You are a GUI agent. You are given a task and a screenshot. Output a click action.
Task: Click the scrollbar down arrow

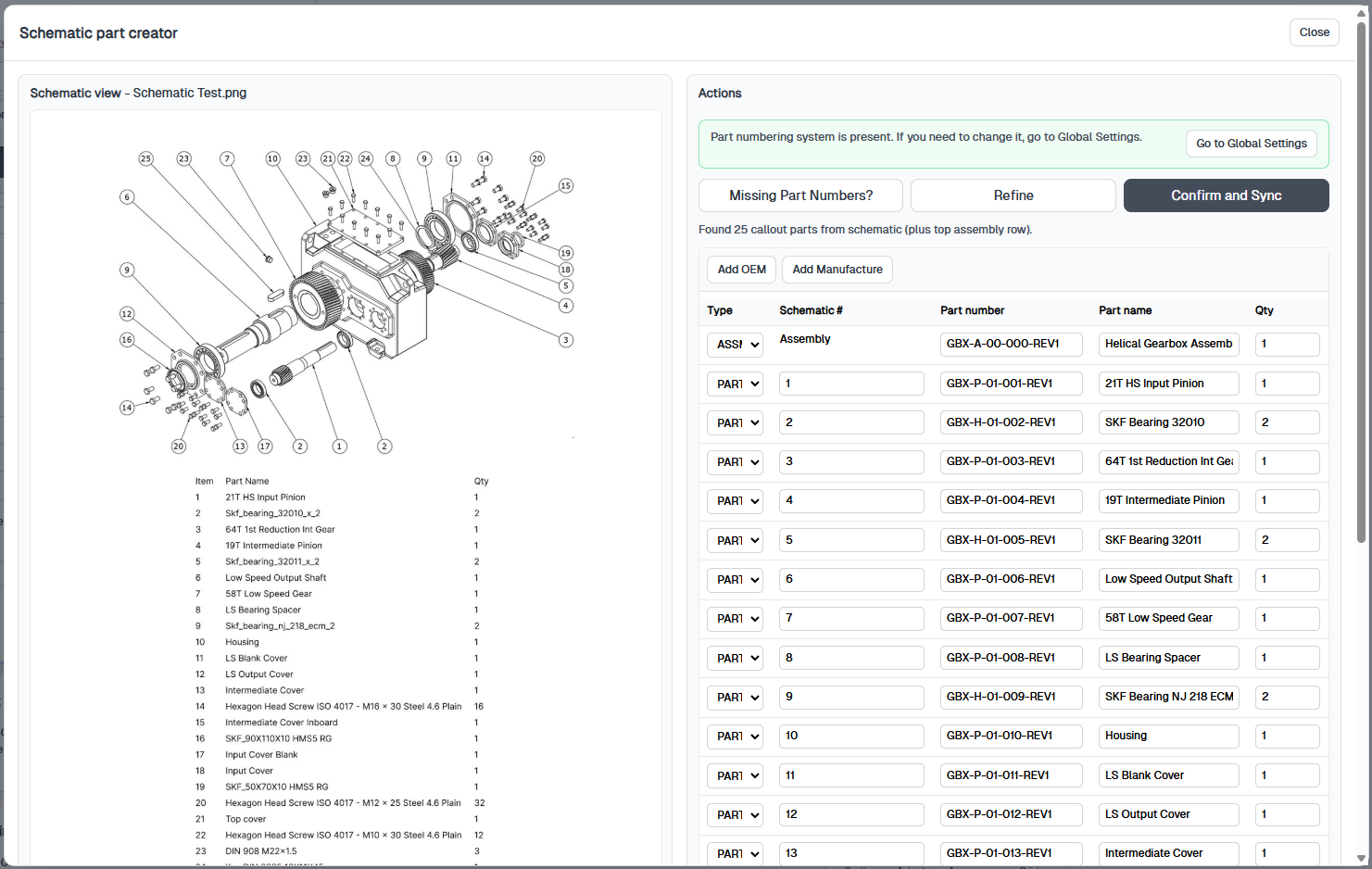1361,859
